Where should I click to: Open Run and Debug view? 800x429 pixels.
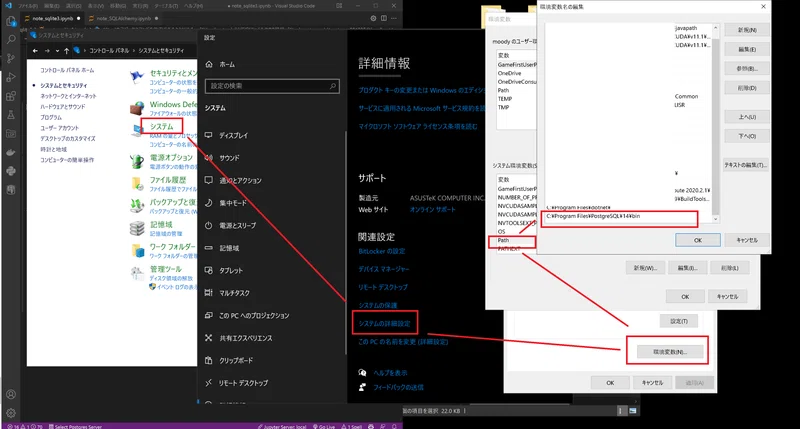(11, 77)
